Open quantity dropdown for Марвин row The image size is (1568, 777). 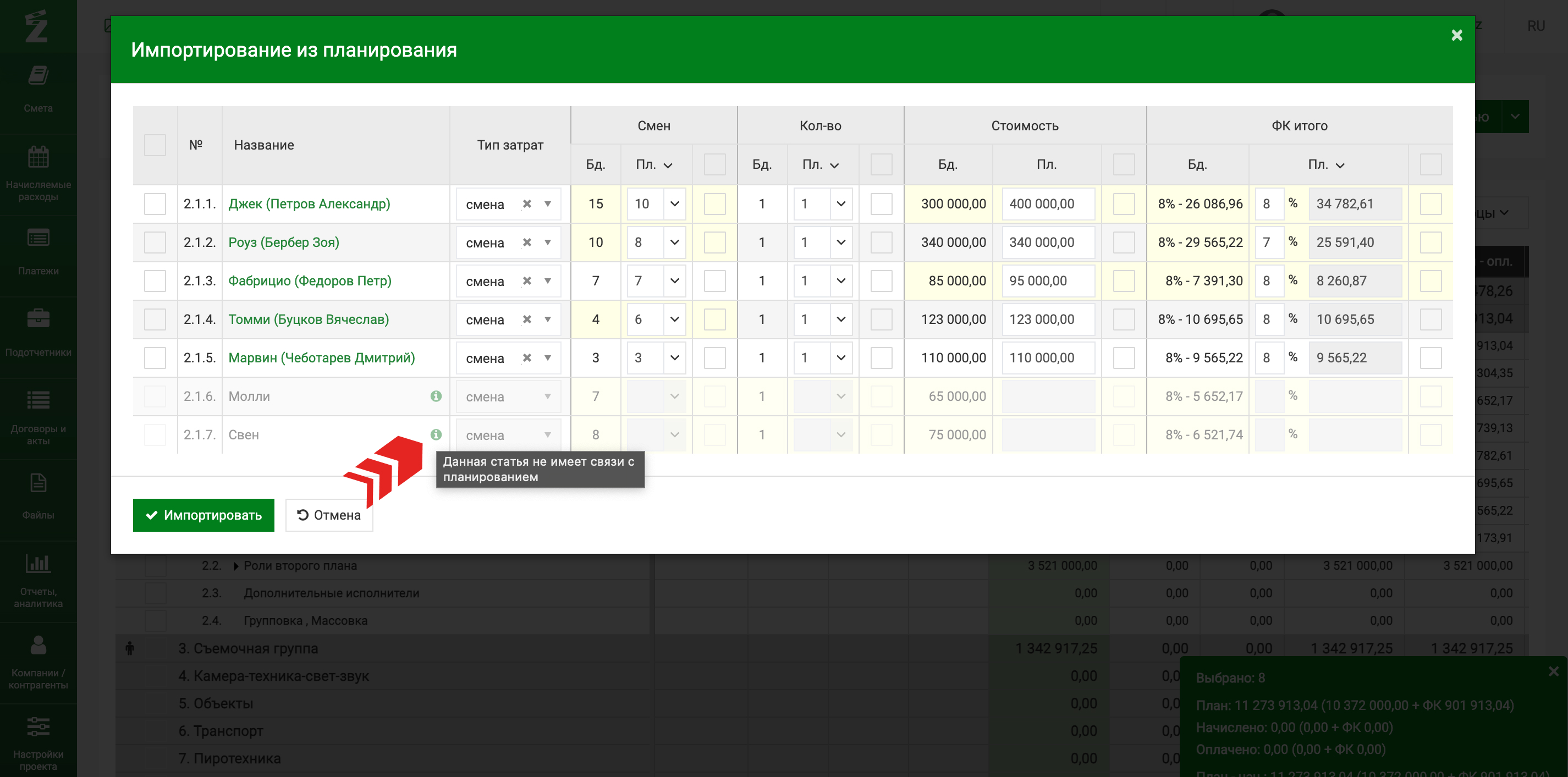tap(841, 358)
